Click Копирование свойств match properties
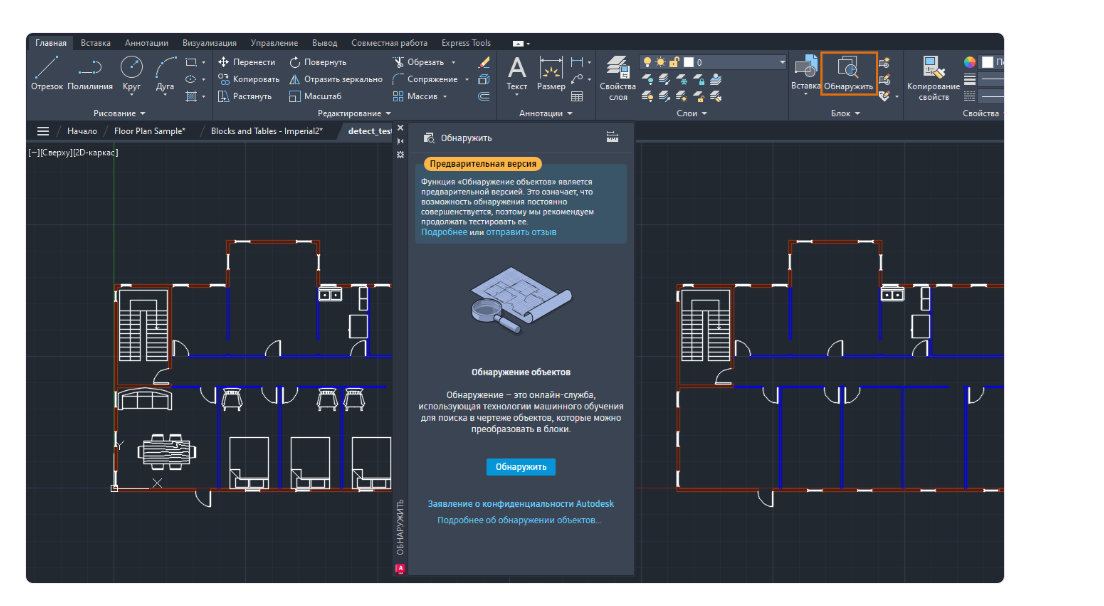Screen dimensions: 1104x606 (933, 78)
